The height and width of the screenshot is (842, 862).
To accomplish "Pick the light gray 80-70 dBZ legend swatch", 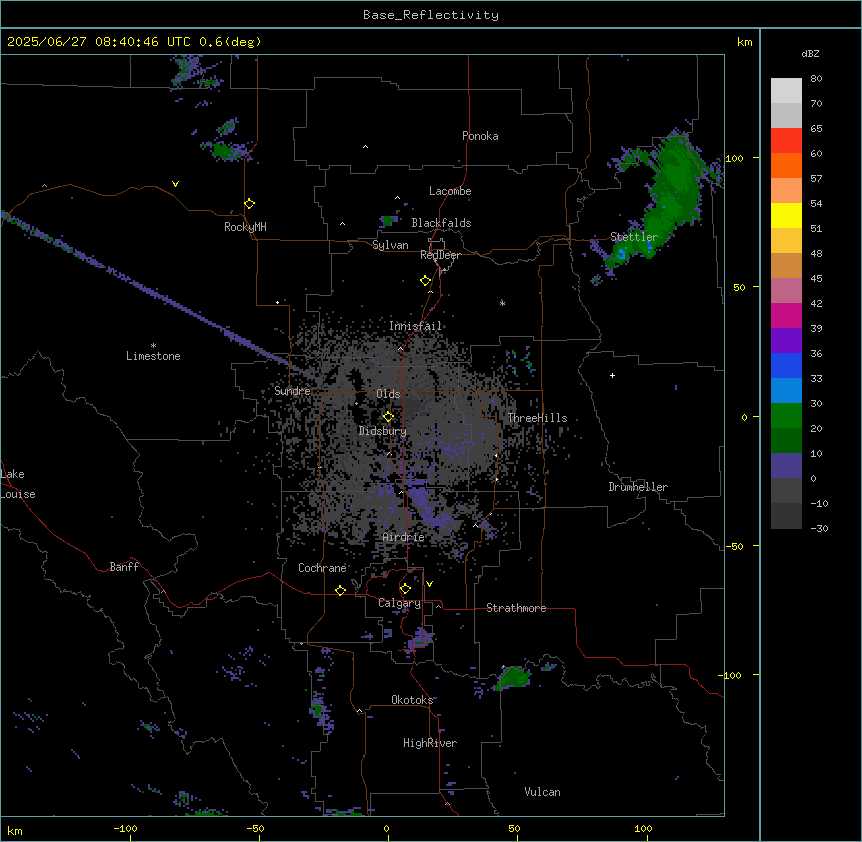I will (x=786, y=90).
